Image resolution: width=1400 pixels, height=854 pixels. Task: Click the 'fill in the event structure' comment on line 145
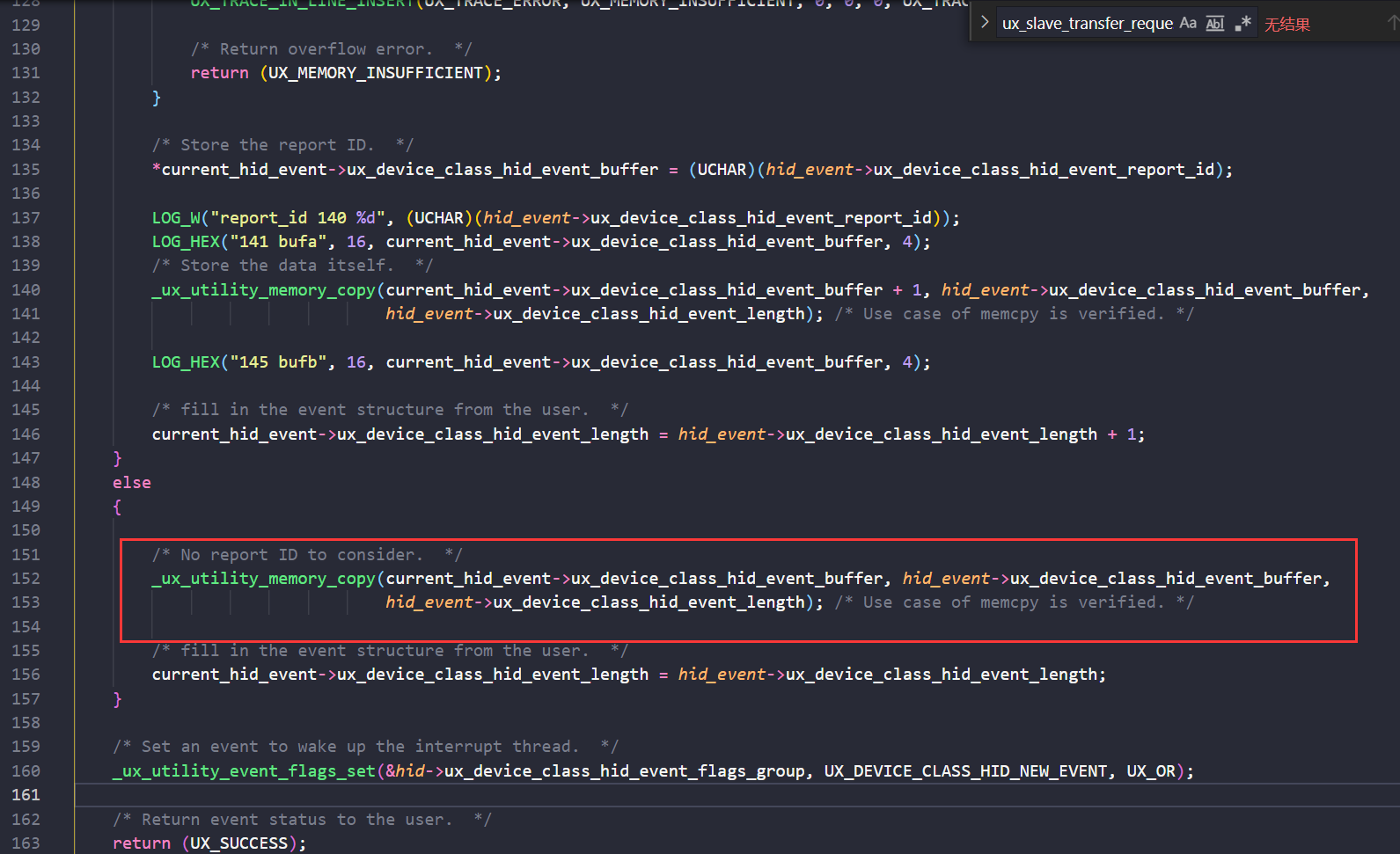click(390, 410)
